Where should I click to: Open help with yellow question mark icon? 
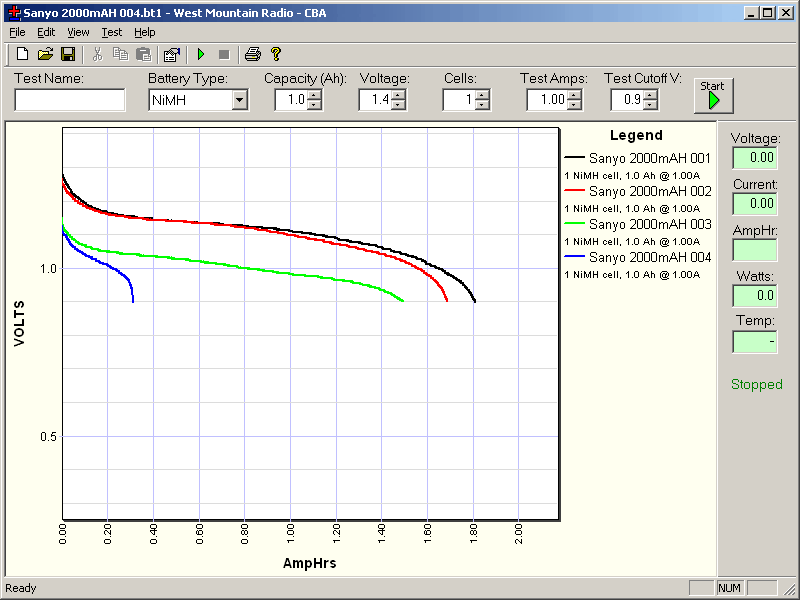(x=276, y=54)
